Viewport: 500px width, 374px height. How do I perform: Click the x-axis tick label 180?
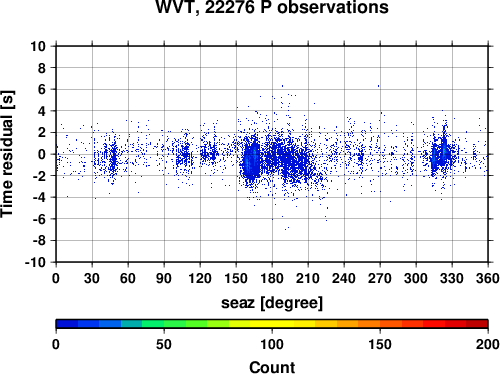click(x=272, y=278)
